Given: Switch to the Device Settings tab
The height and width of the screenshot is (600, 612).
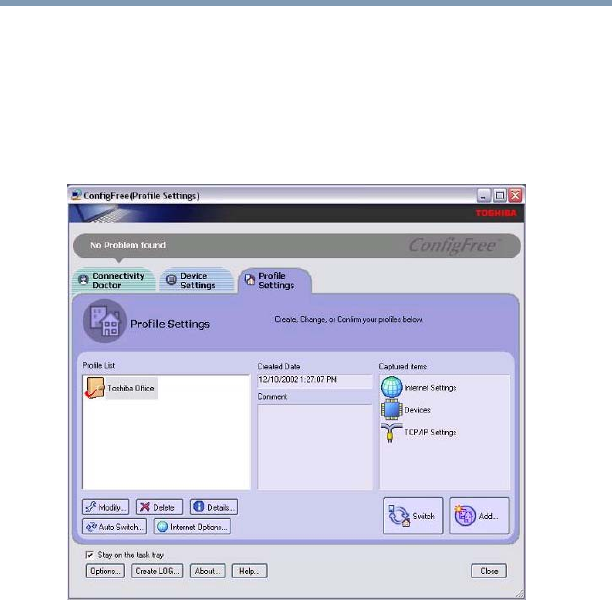Looking at the screenshot, I should click(x=197, y=280).
